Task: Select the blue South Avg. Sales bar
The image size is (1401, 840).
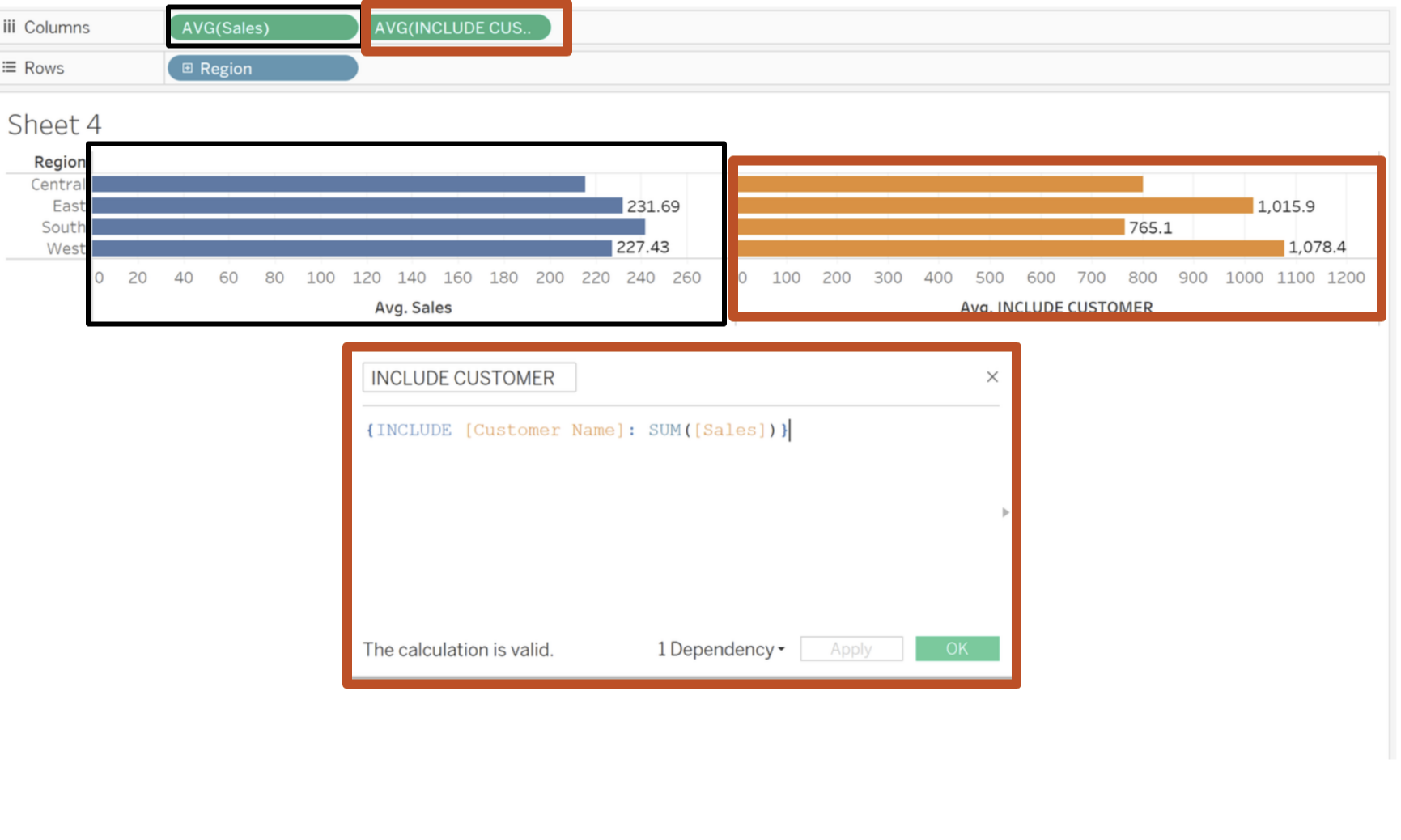Action: (x=368, y=227)
